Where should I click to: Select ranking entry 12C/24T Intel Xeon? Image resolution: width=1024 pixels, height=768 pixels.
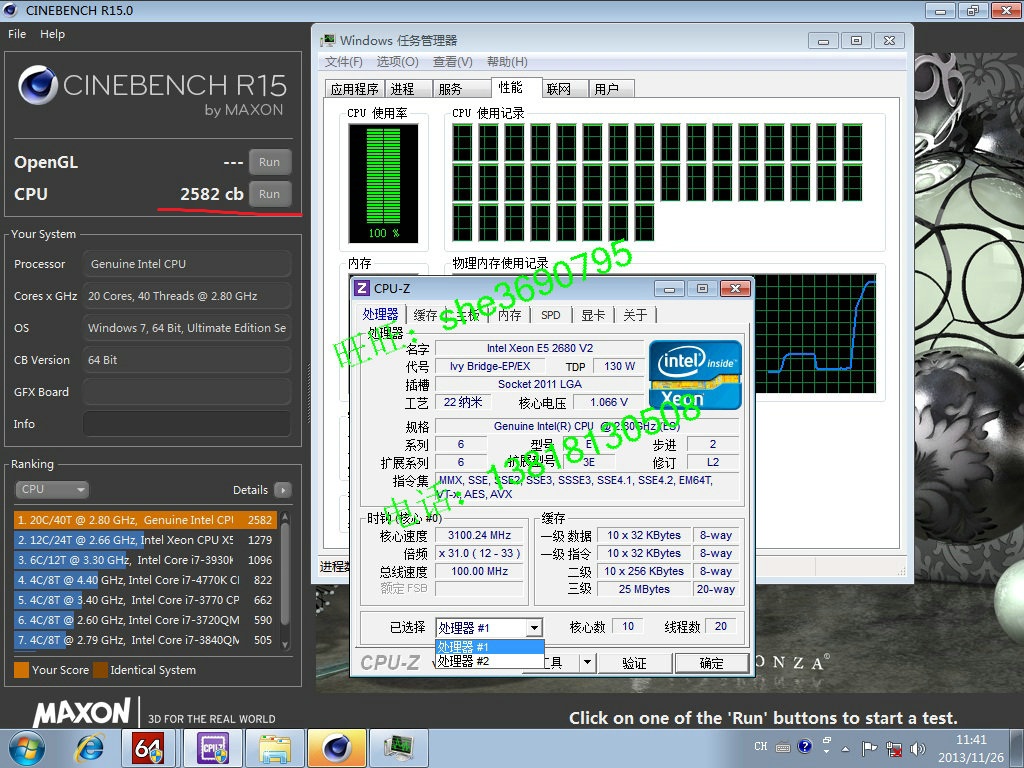click(x=145, y=540)
